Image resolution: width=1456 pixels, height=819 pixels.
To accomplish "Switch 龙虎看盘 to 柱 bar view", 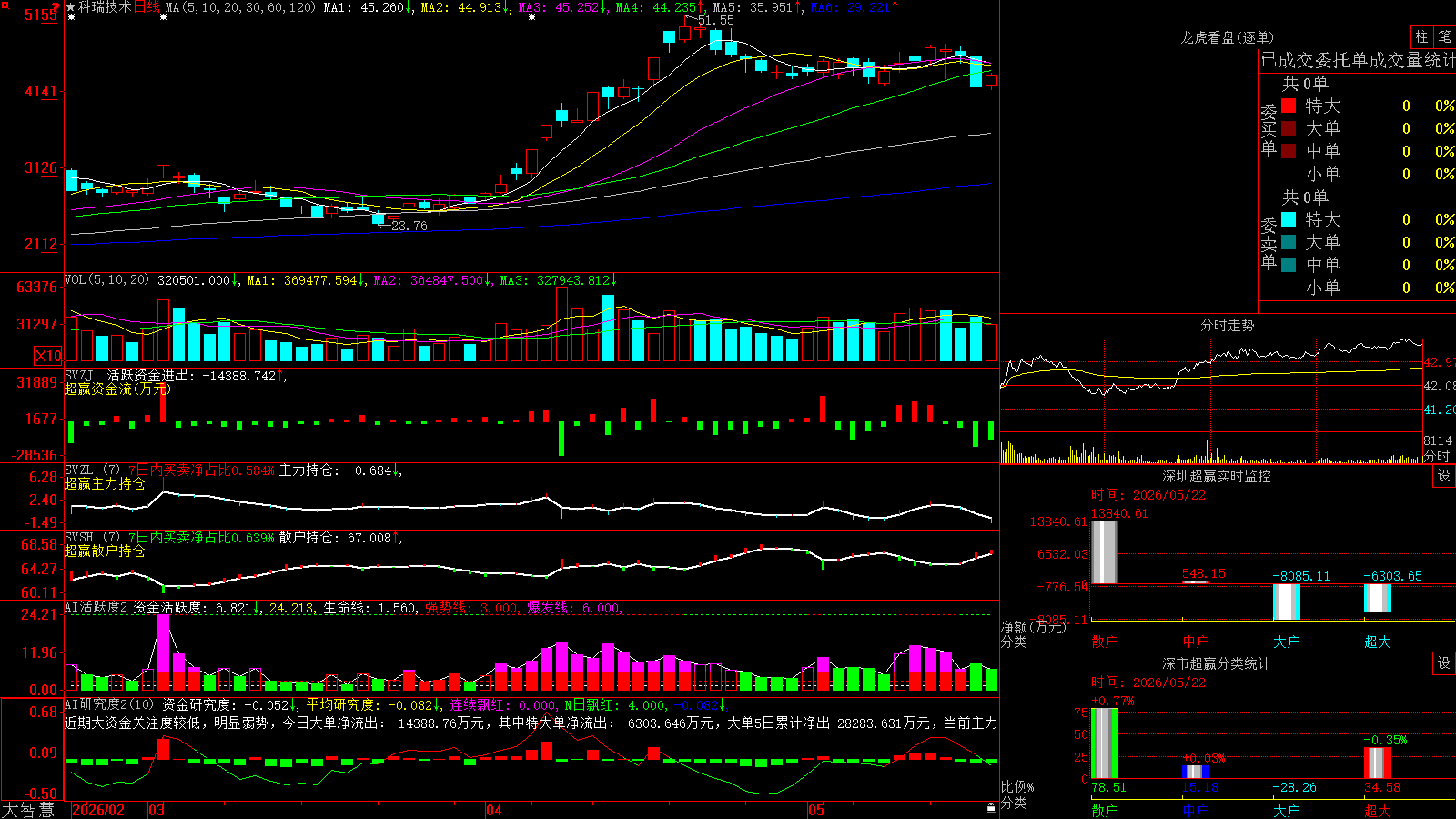I will click(x=1421, y=37).
